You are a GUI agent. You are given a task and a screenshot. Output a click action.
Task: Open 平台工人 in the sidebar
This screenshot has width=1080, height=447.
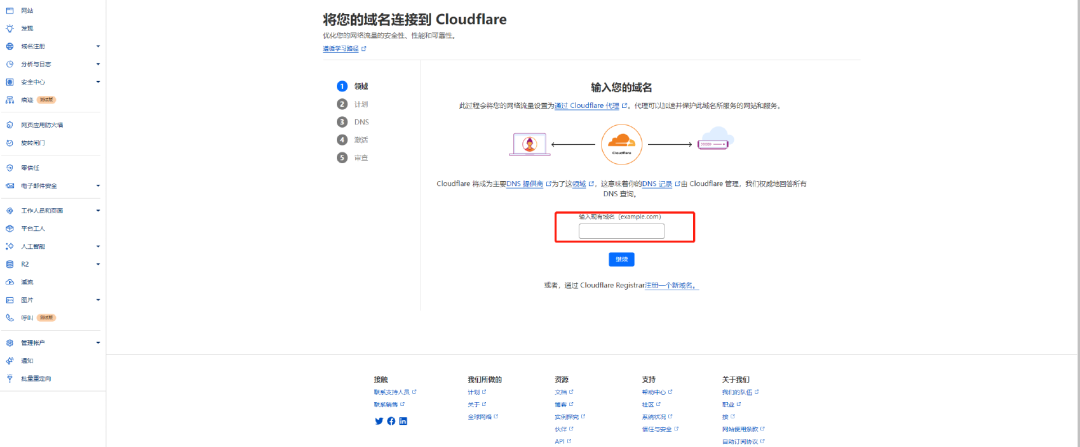[33, 228]
